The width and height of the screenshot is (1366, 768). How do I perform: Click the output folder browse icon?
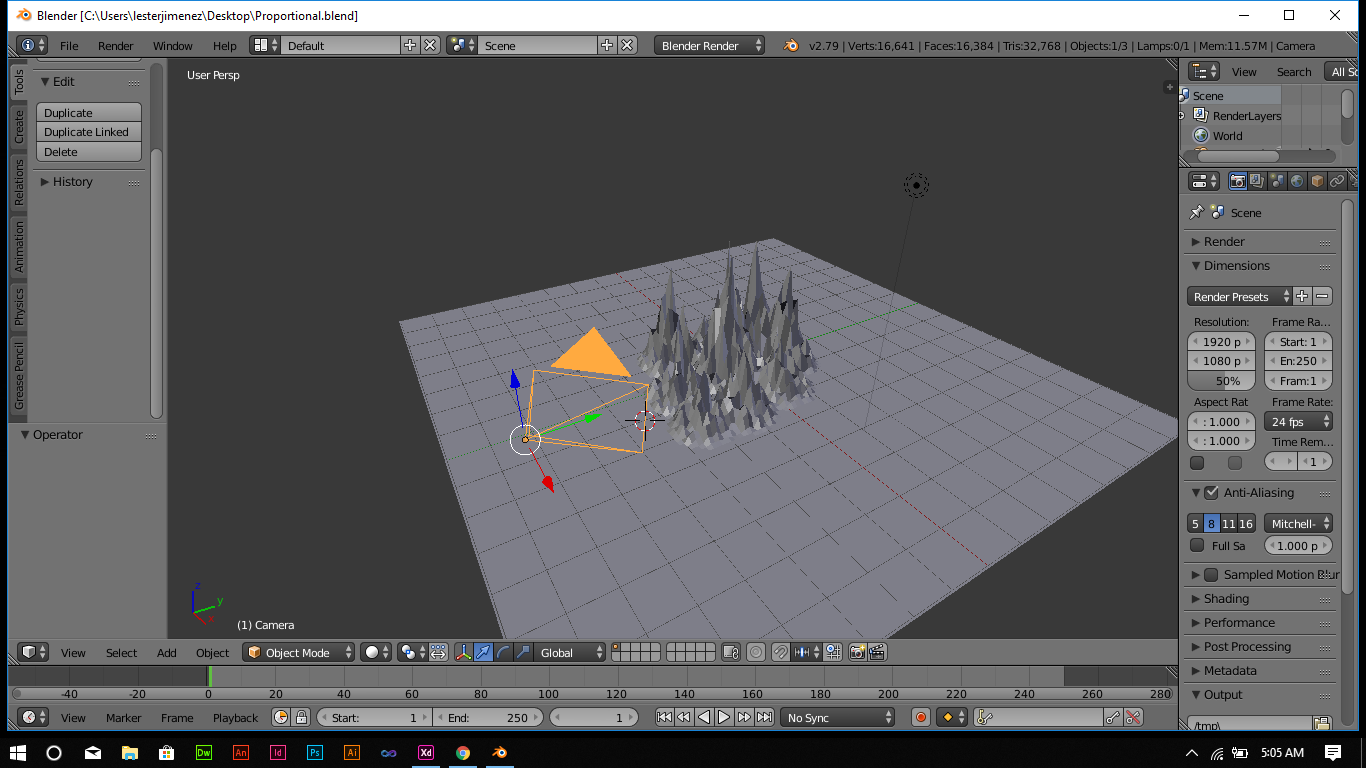pyautogui.click(x=1322, y=724)
